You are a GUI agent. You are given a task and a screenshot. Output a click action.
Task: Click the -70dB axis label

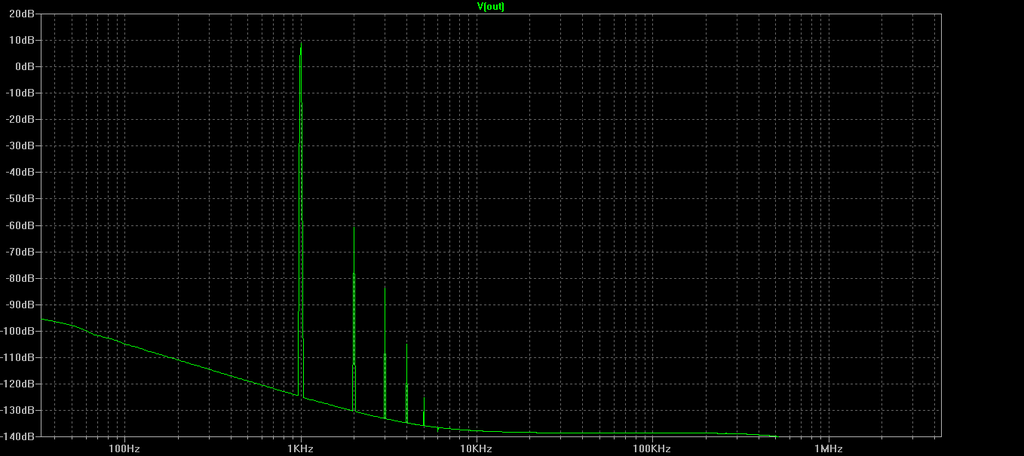21,252
